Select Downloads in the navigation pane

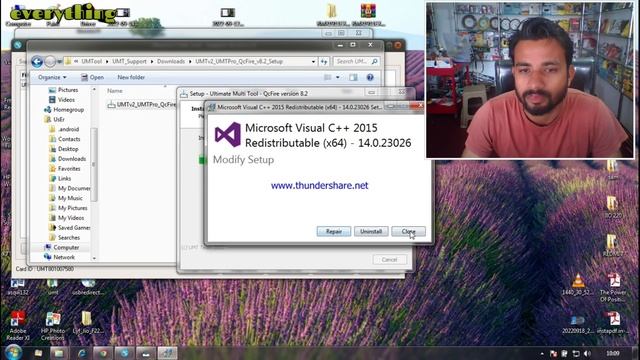pos(67,159)
